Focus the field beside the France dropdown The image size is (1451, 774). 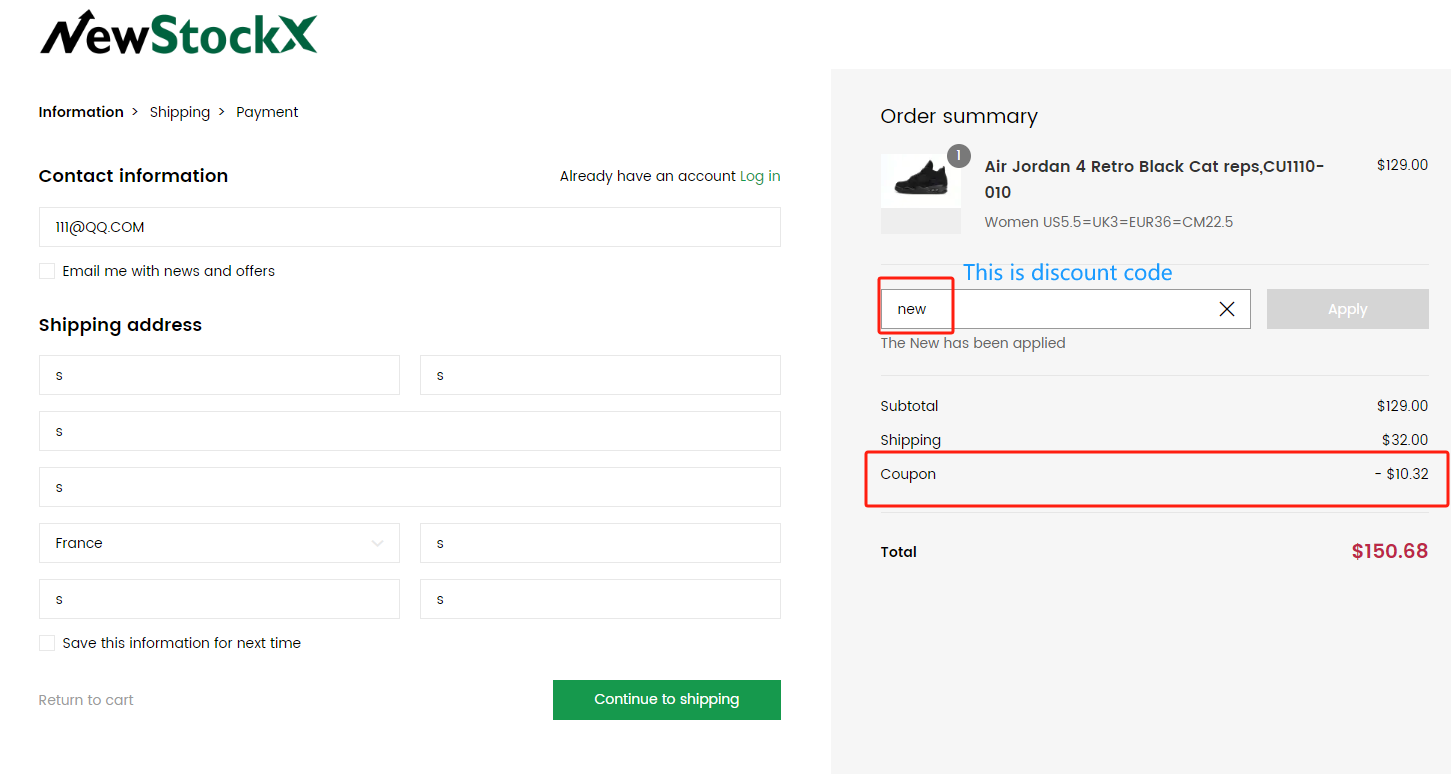[600, 543]
